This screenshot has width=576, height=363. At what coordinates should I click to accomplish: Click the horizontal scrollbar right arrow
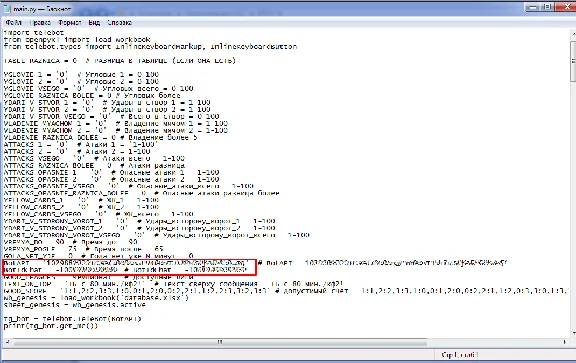coord(565,342)
